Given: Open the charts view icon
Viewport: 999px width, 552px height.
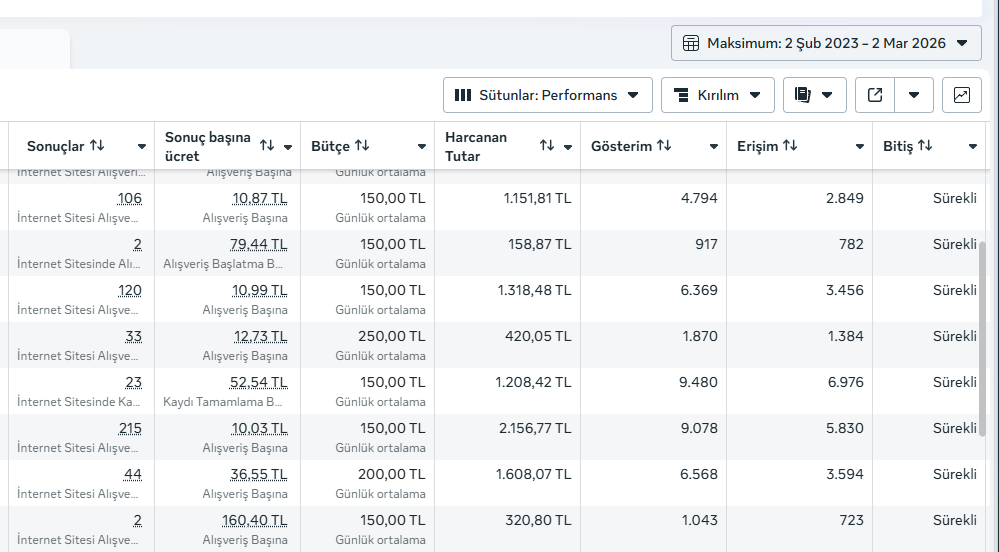Looking at the screenshot, I should 961,95.
